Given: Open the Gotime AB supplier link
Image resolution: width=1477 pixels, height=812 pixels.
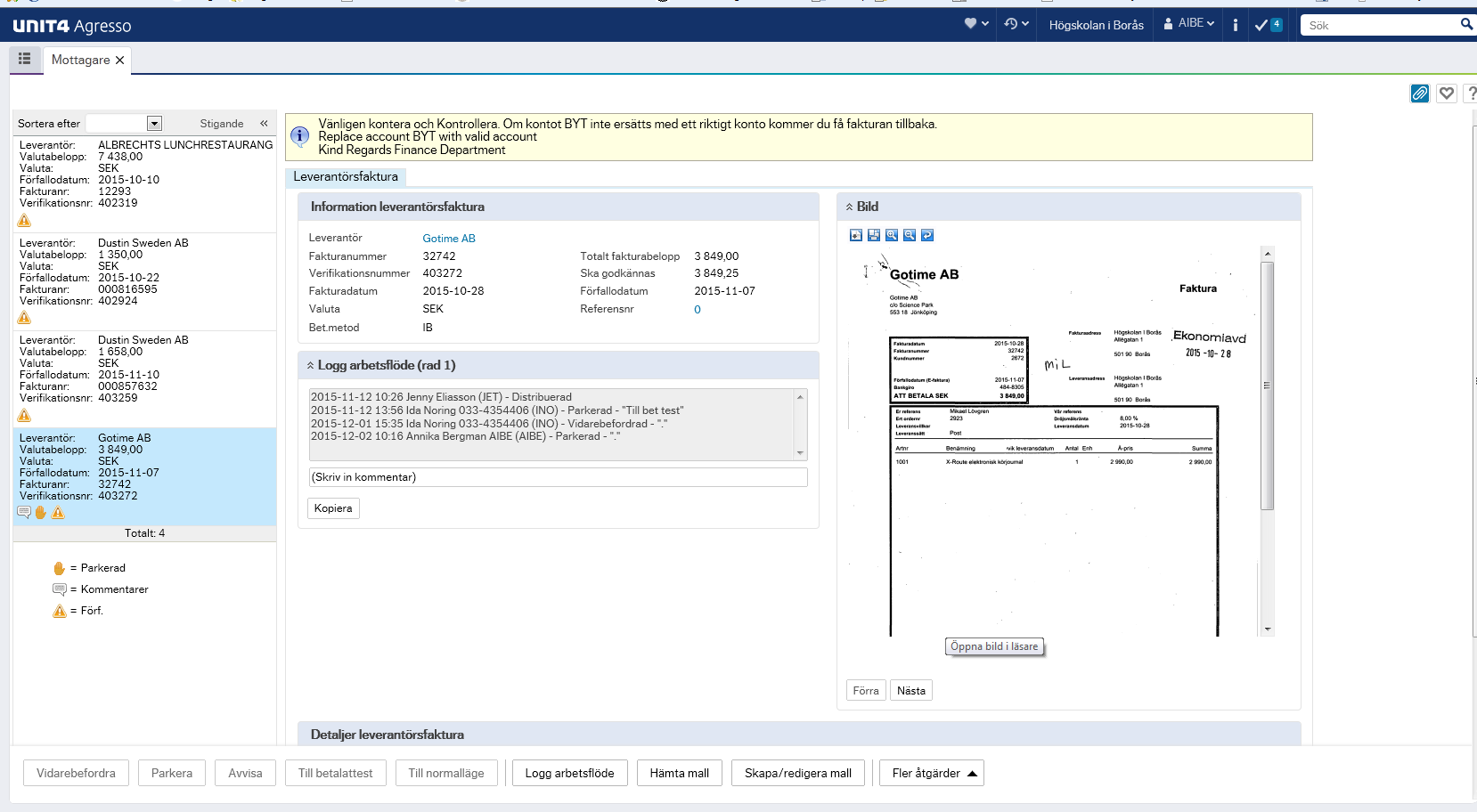Looking at the screenshot, I should [449, 239].
